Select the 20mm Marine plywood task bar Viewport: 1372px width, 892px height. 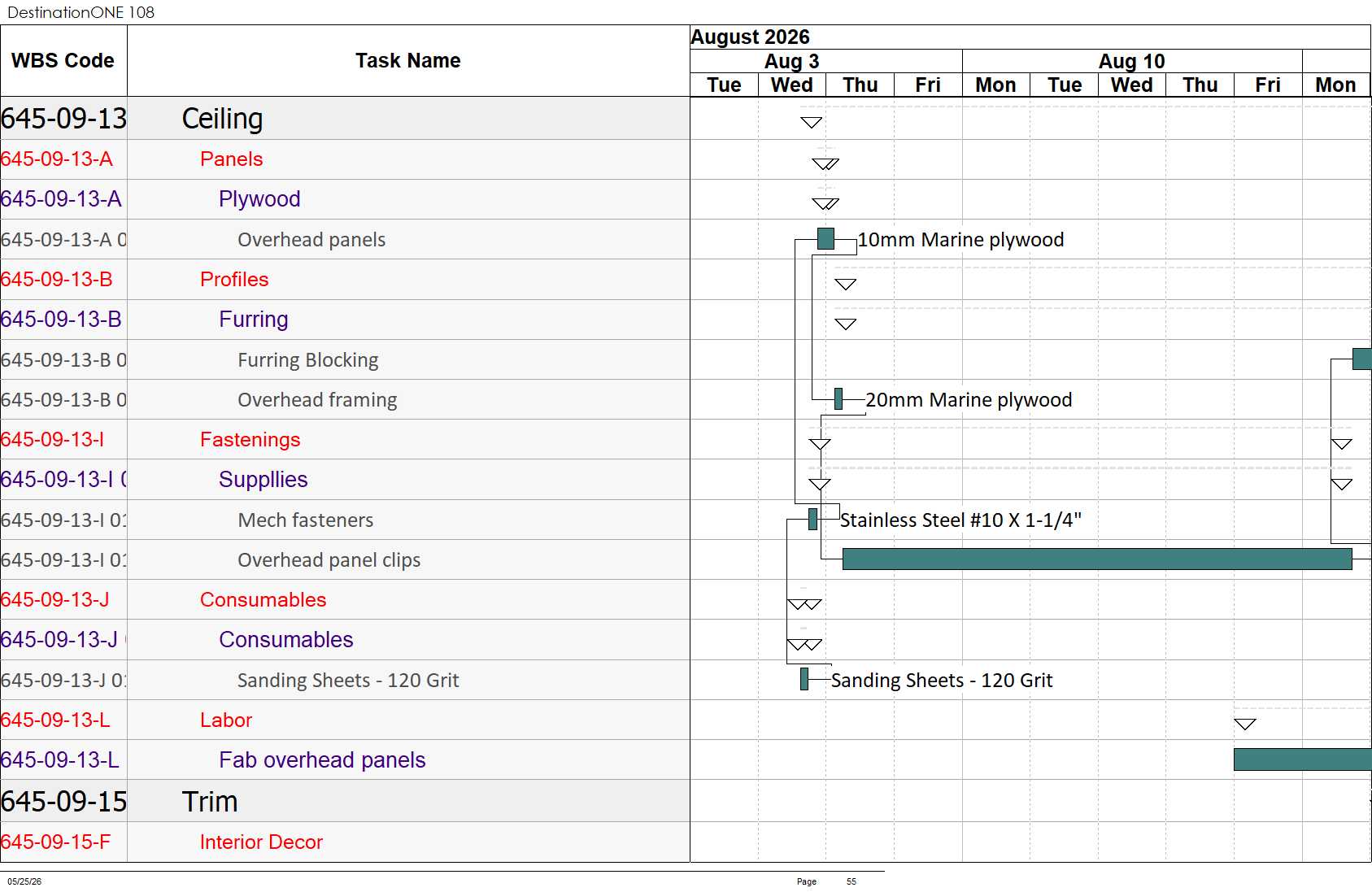(838, 398)
